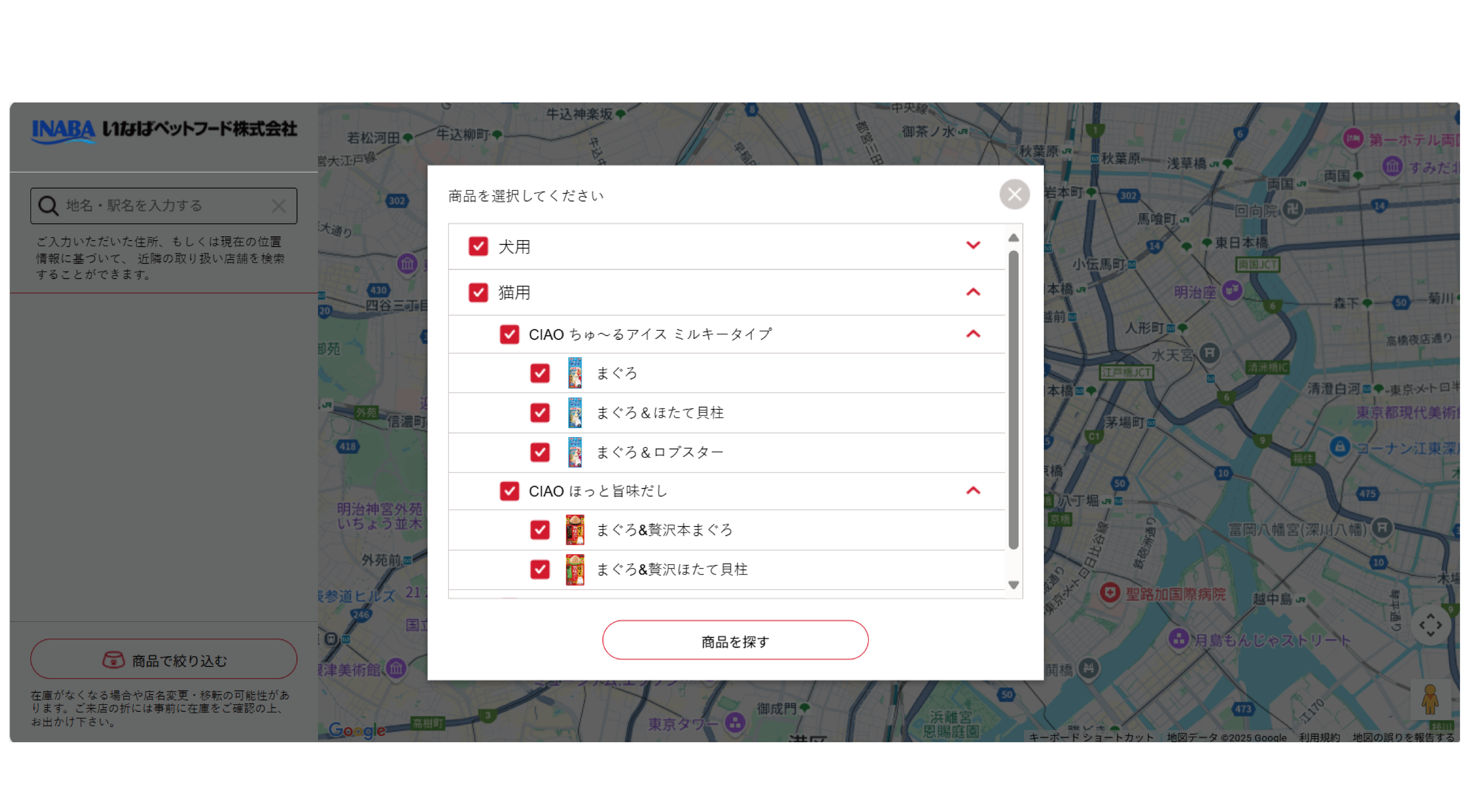Click the 商品を探す button

point(735,640)
